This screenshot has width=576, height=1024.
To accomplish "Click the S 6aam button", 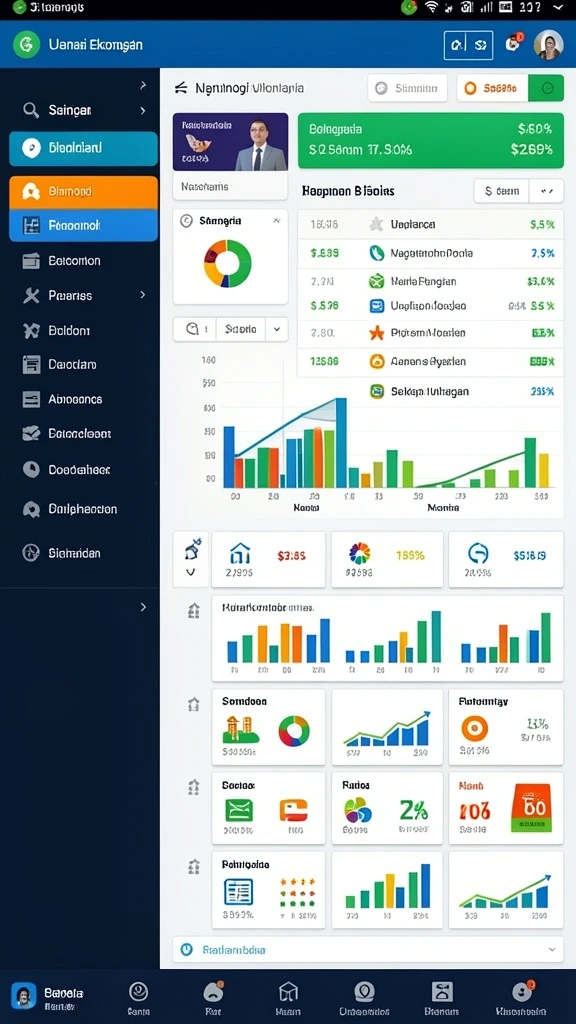I will pyautogui.click(x=502, y=191).
